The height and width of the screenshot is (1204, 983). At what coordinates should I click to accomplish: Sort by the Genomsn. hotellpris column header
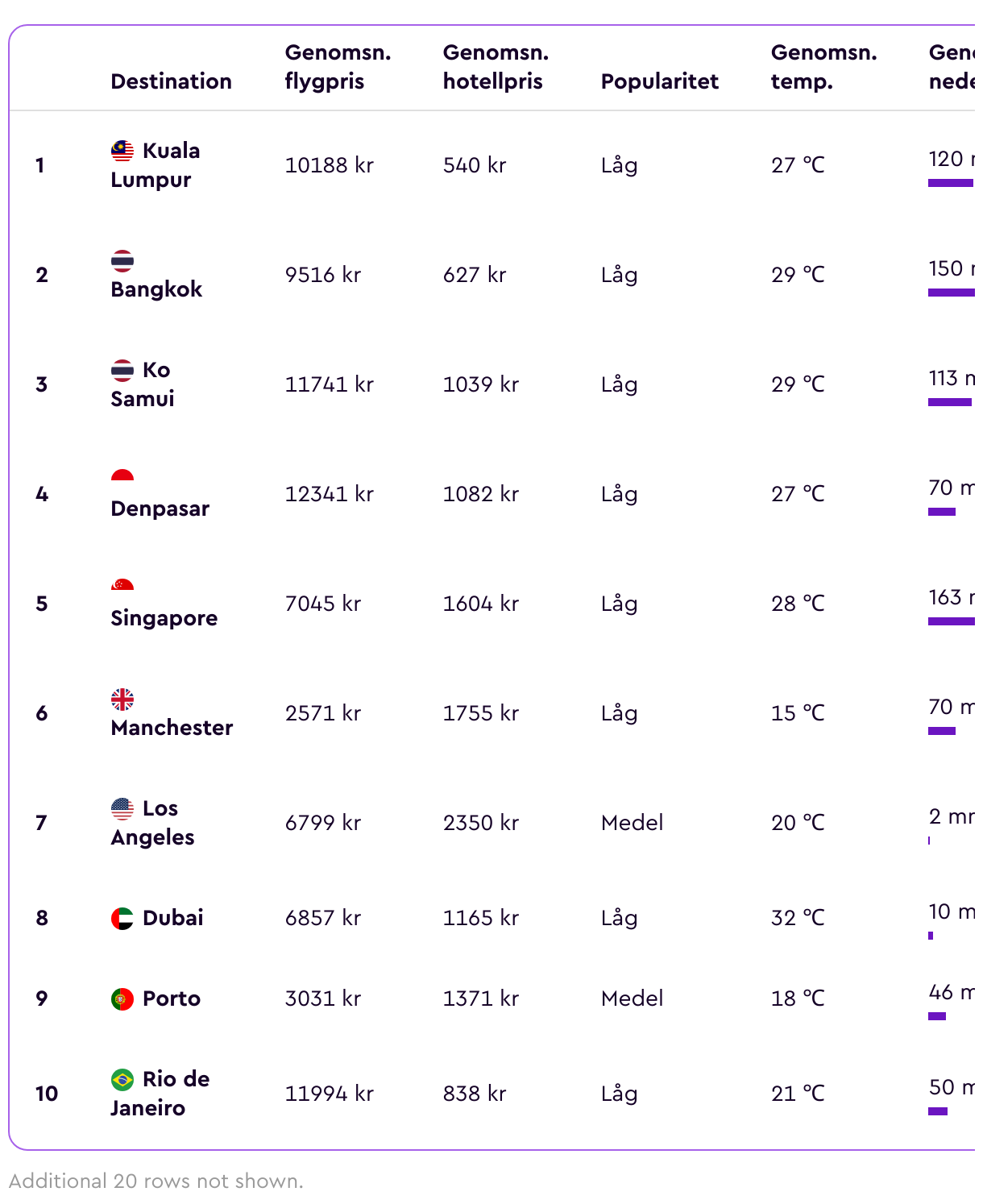pos(496,67)
